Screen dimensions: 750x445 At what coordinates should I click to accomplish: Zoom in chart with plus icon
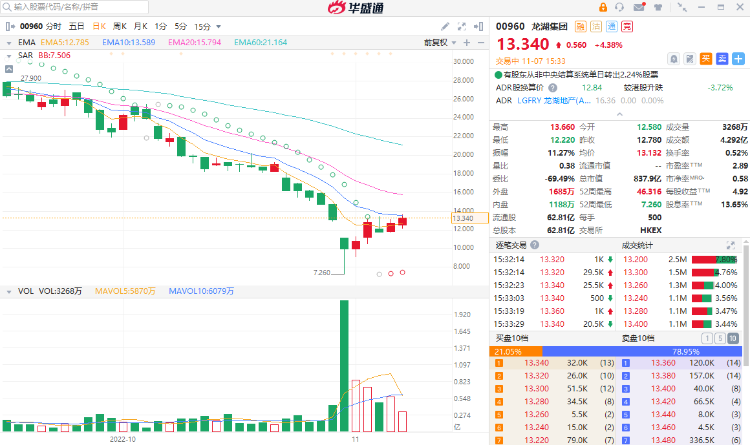467,43
